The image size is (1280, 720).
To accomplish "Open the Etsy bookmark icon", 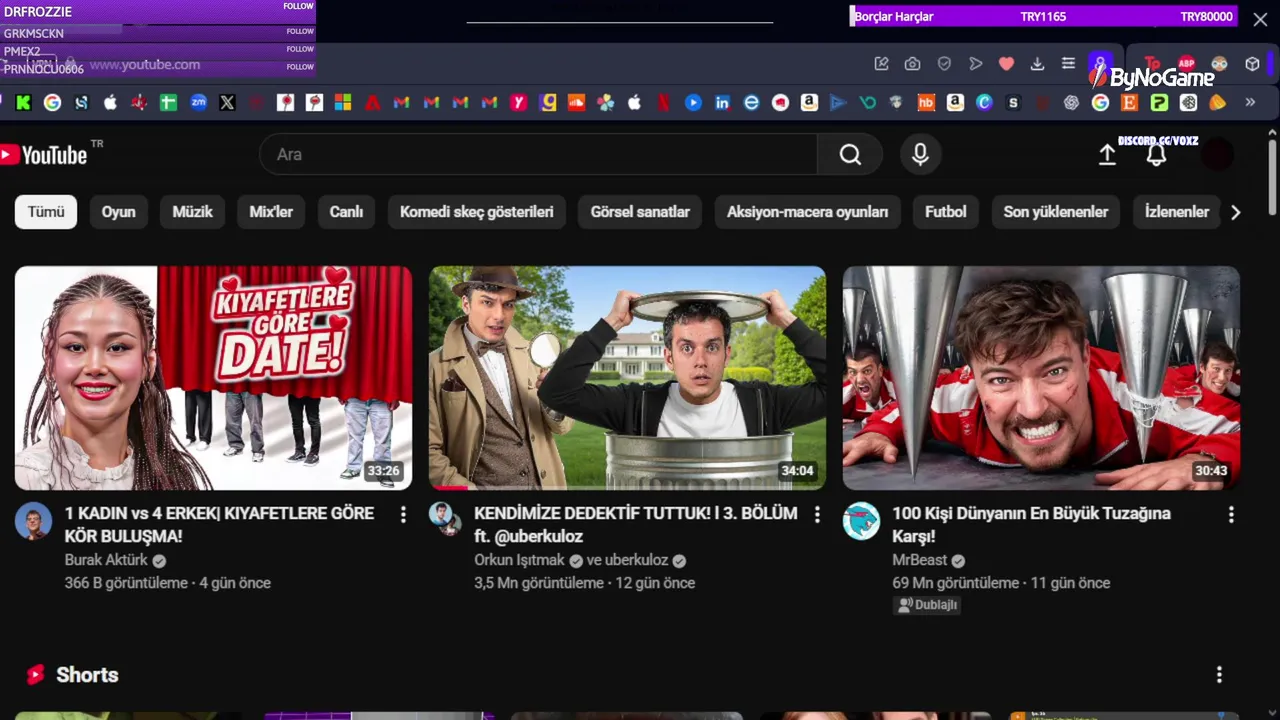I will [1129, 102].
